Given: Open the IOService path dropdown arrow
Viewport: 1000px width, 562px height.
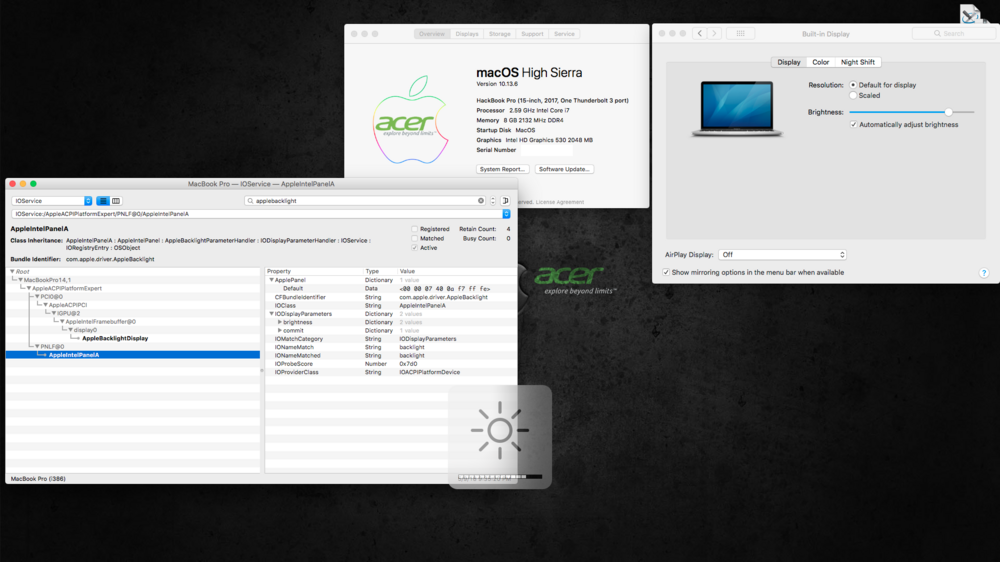Looking at the screenshot, I should tap(506, 214).
